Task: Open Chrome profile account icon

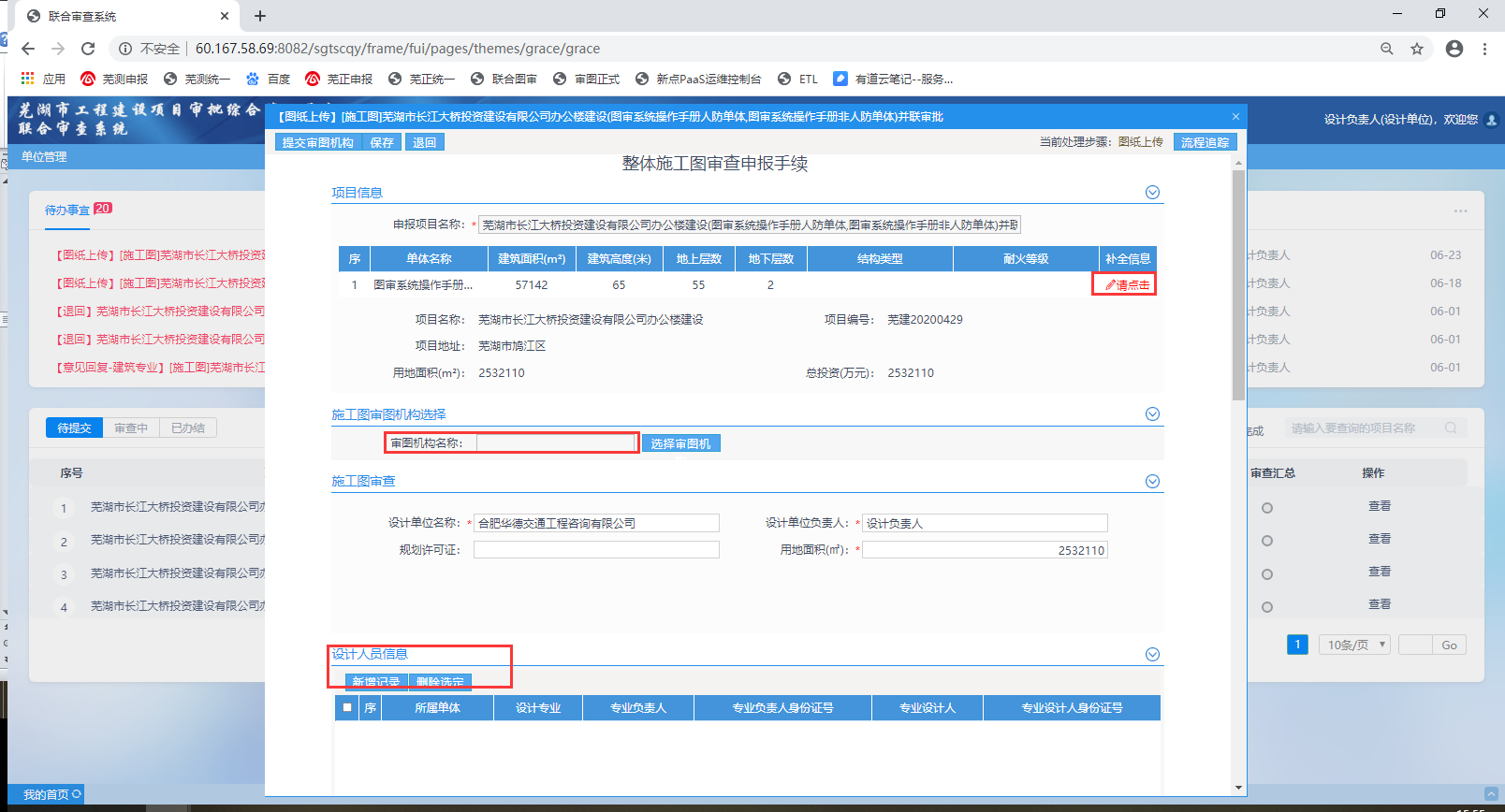Action: (1454, 49)
